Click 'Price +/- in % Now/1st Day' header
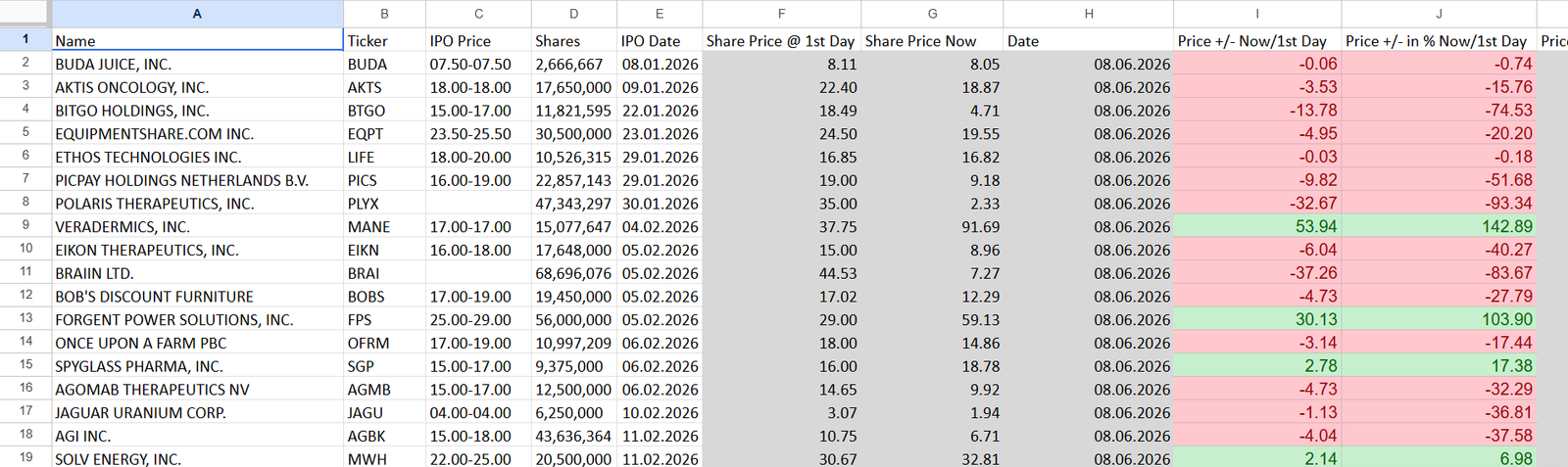 1439,40
